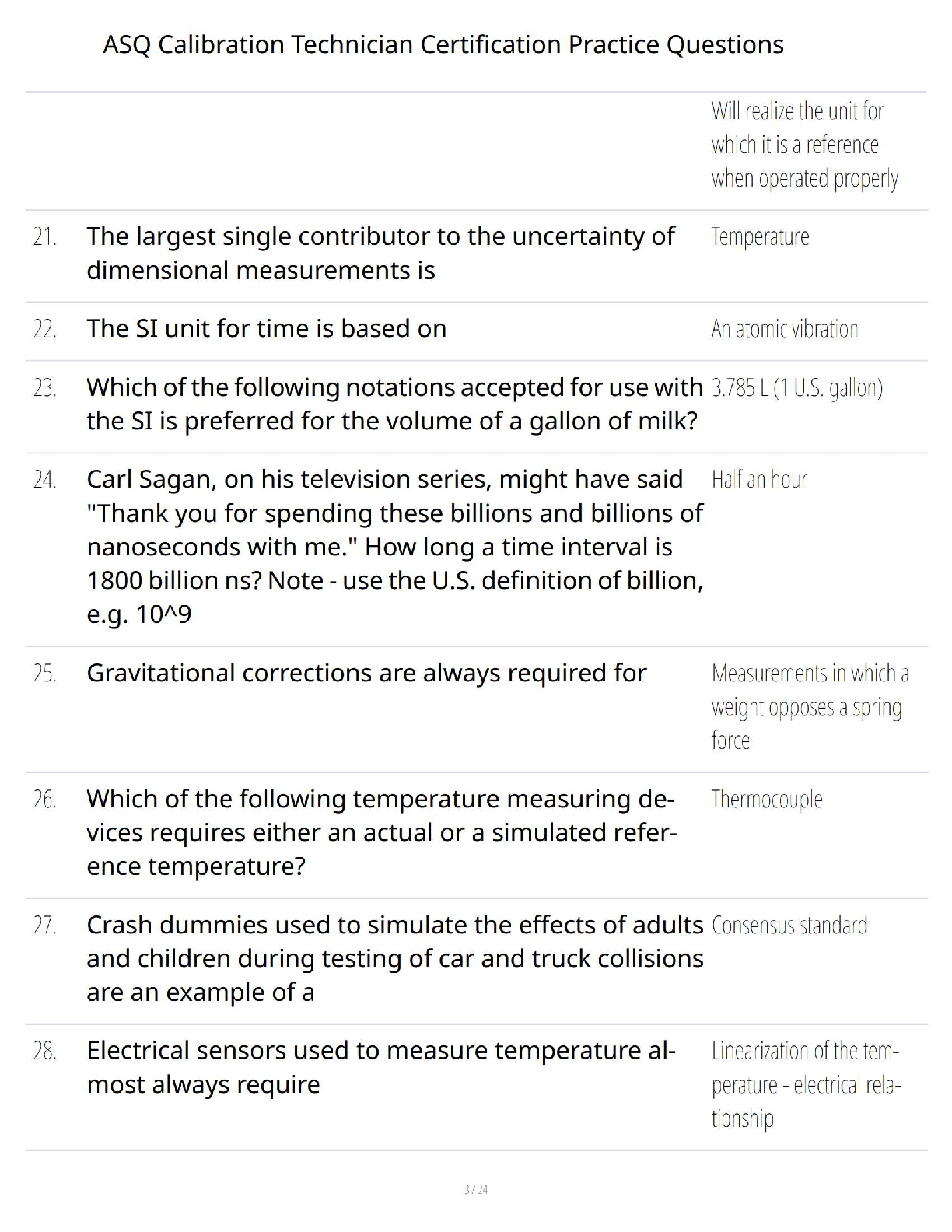Click the page title about ASQ Calibration Technician

[443, 44]
